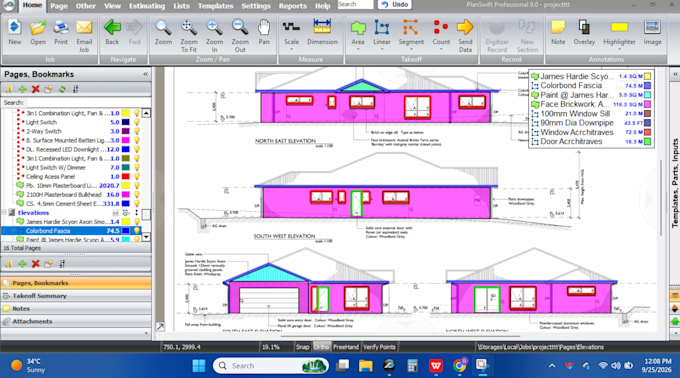Click the Print icon

pyautogui.click(x=61, y=33)
